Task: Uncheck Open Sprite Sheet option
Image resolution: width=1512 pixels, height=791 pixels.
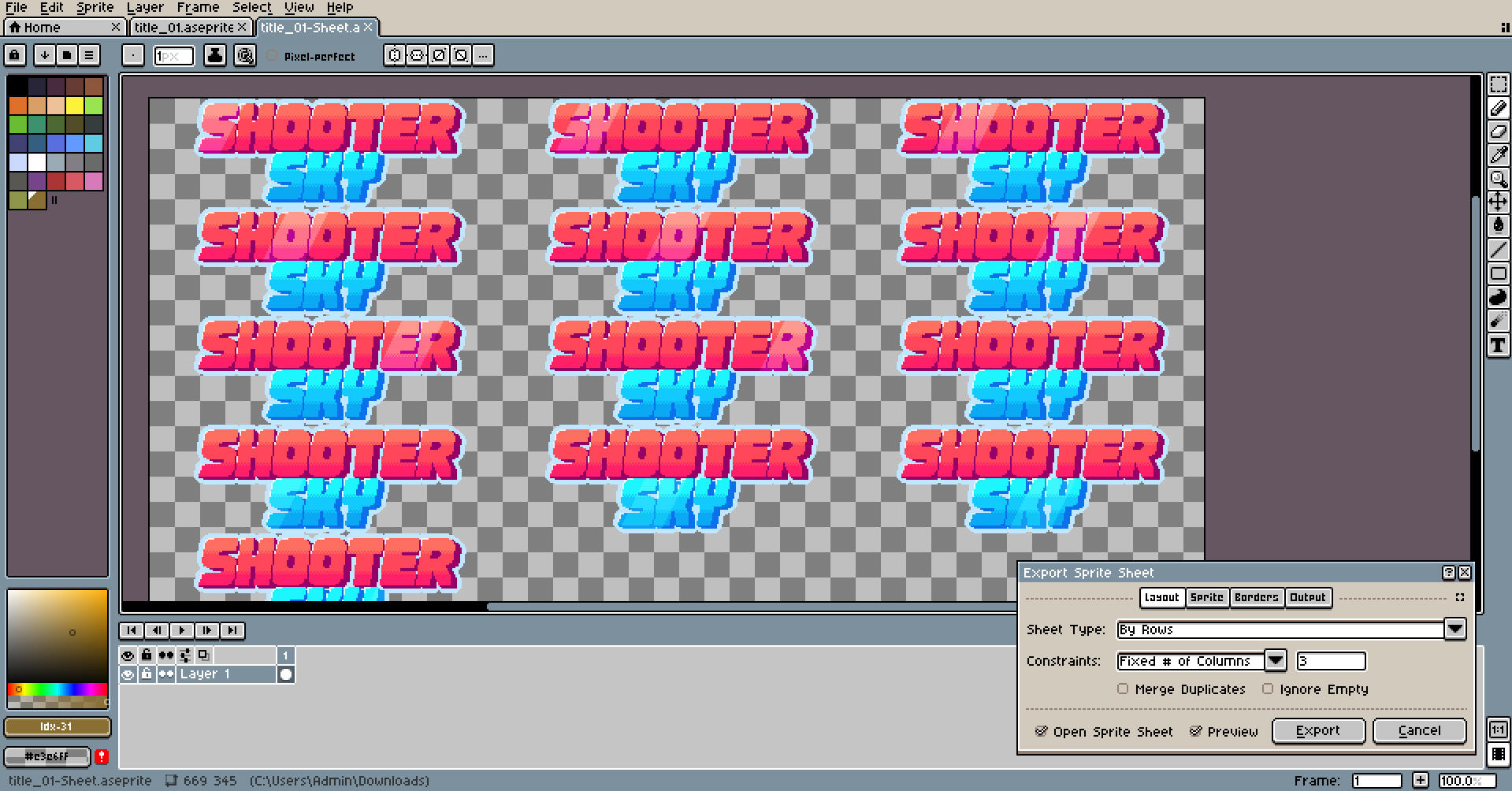Action: click(1041, 731)
